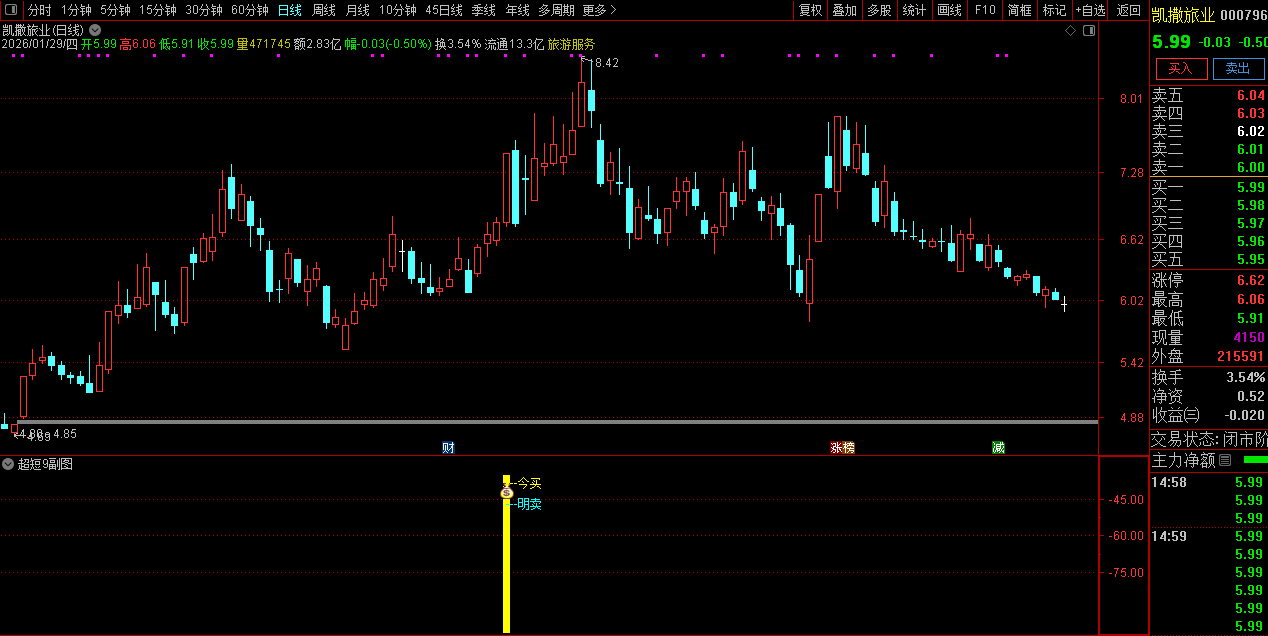Click the blue 卖出 sell button
Screen dimensions: 1268x636
[1238, 68]
